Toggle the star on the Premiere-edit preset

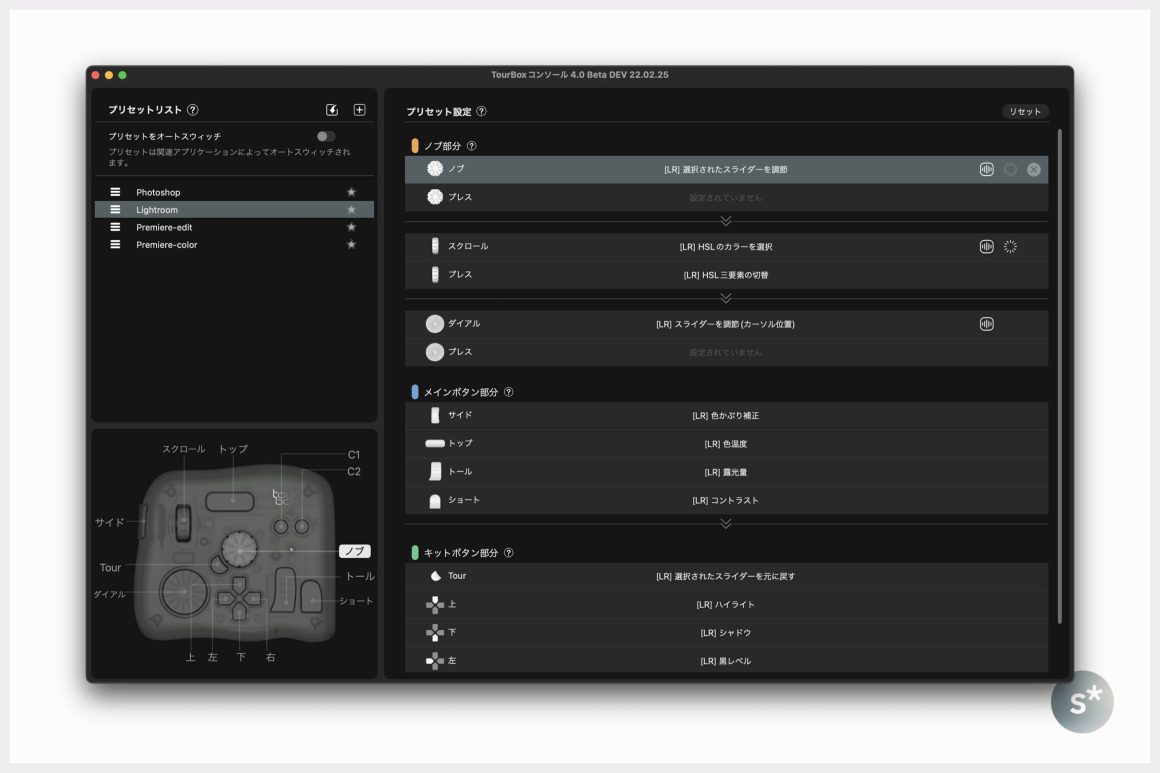point(351,227)
